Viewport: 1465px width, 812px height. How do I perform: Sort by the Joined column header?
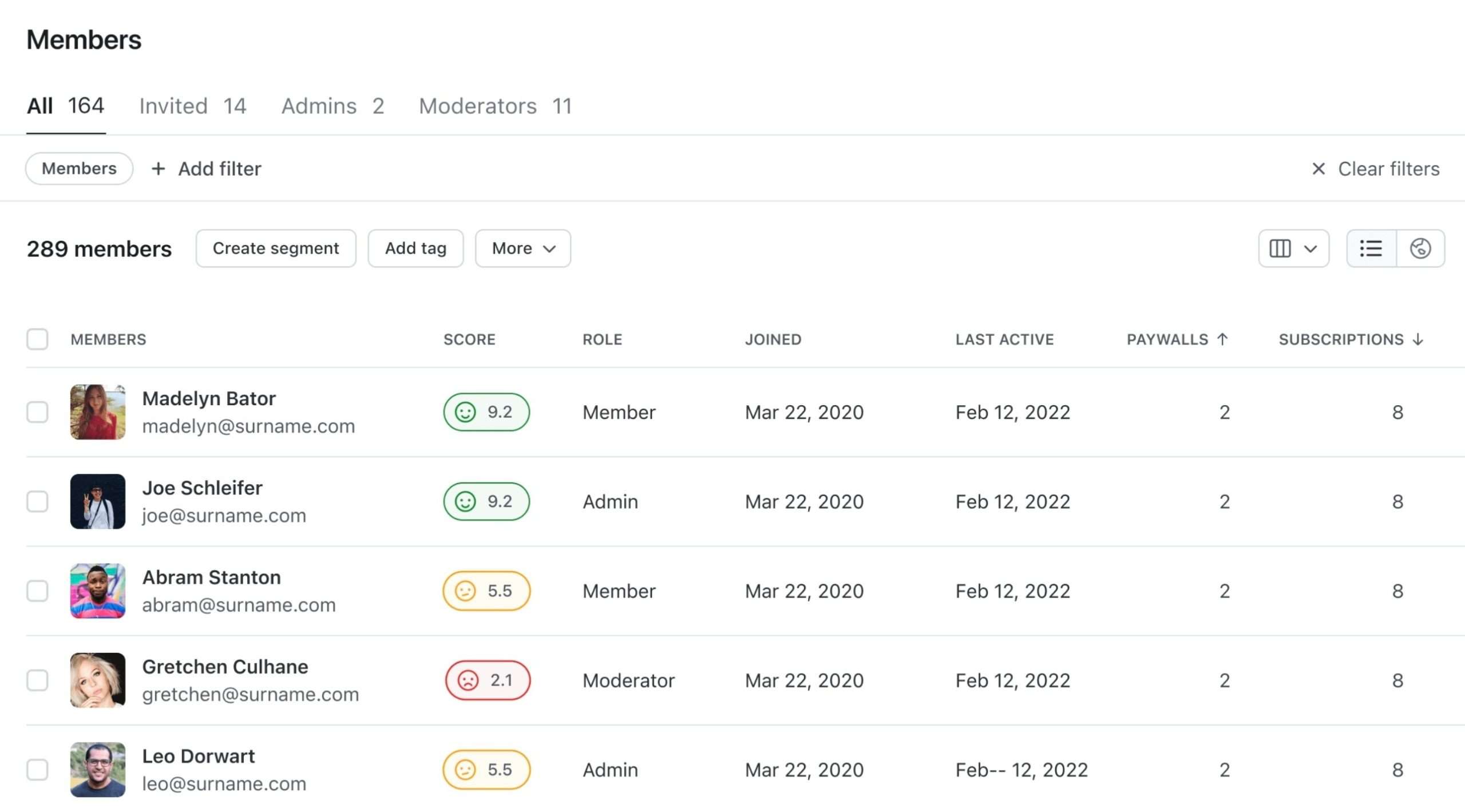[x=773, y=339]
